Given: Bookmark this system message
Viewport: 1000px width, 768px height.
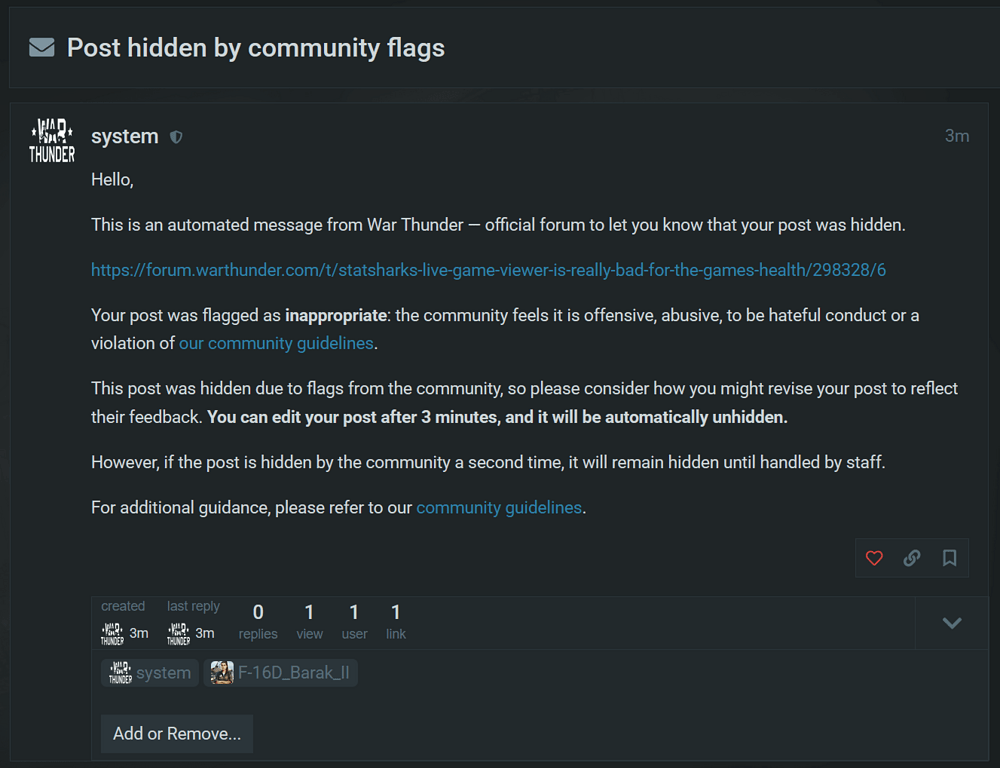Looking at the screenshot, I should click(950, 558).
